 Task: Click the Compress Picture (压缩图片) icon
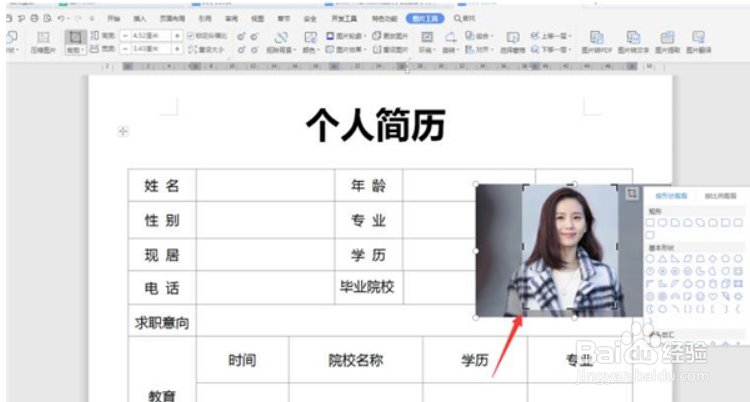[43, 38]
